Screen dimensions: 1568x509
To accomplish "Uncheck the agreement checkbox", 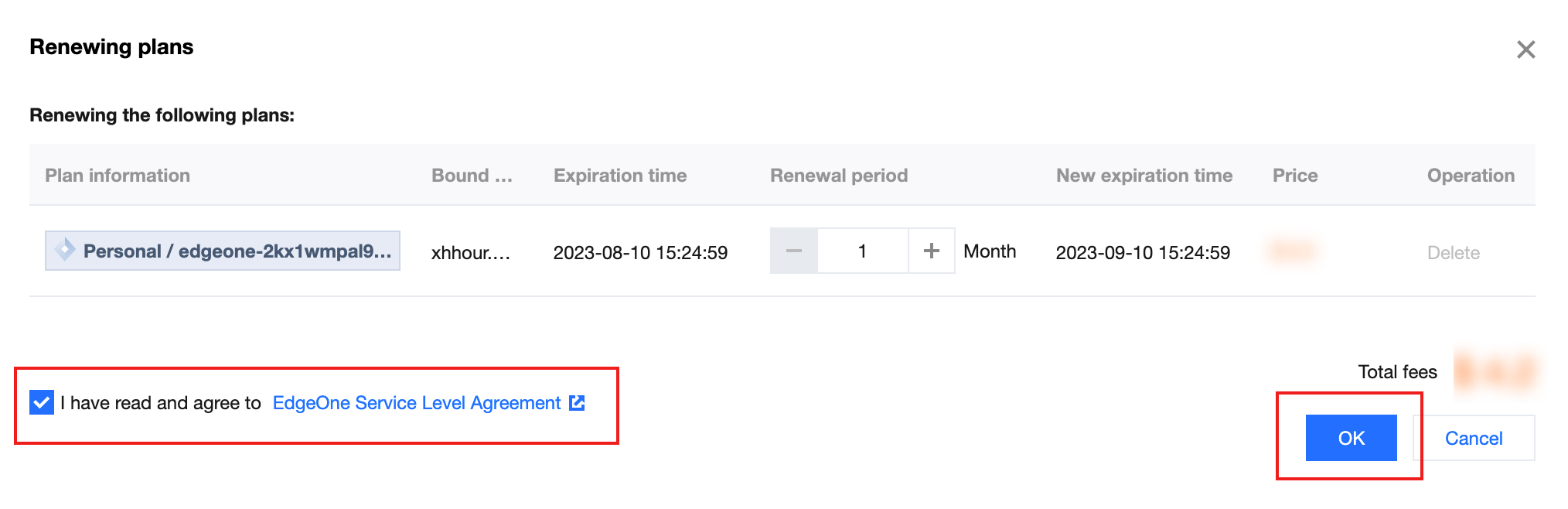I will (x=42, y=403).
